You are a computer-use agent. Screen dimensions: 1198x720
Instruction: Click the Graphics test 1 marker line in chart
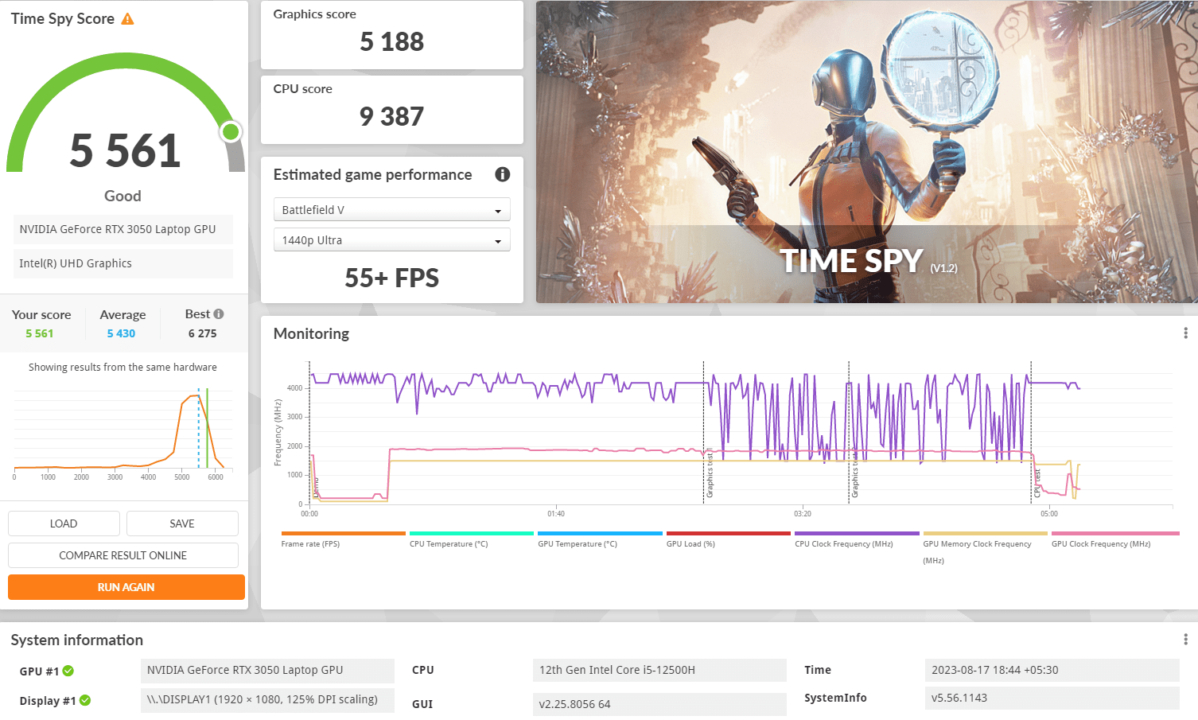[704, 433]
